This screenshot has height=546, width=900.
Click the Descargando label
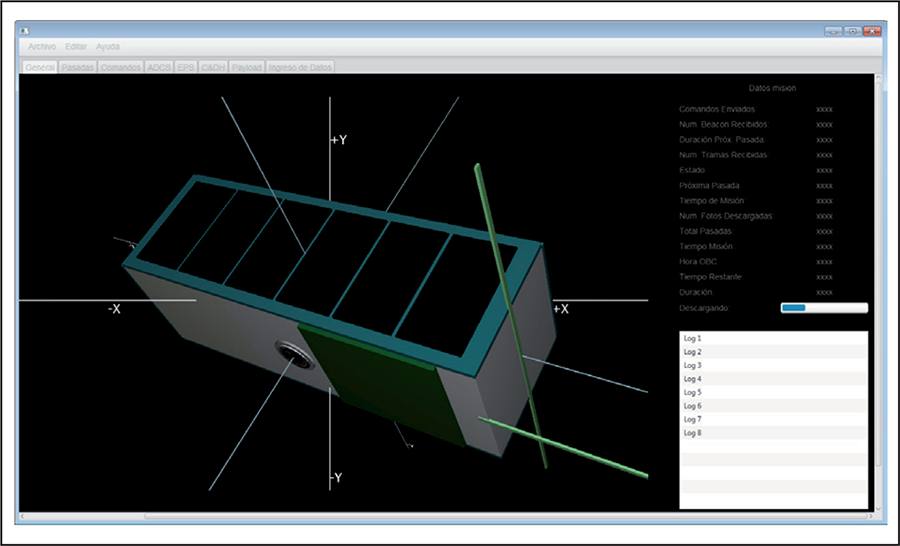pyautogui.click(x=703, y=308)
